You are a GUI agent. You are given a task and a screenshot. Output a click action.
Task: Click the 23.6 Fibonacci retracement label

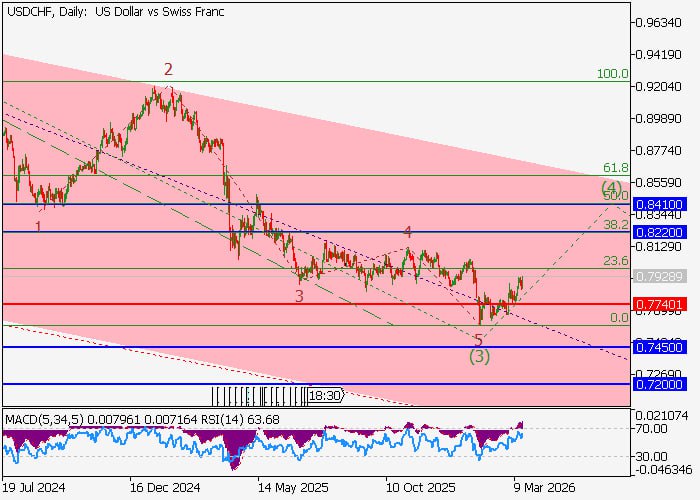tap(615, 261)
